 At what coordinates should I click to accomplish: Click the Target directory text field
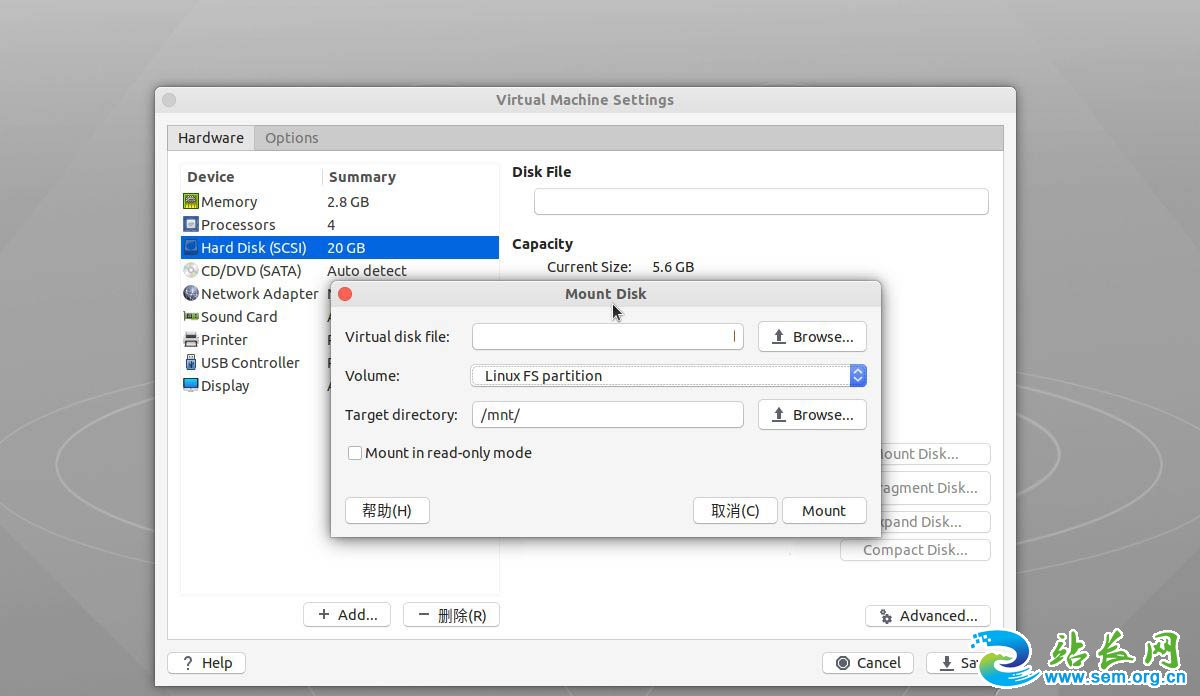(607, 415)
